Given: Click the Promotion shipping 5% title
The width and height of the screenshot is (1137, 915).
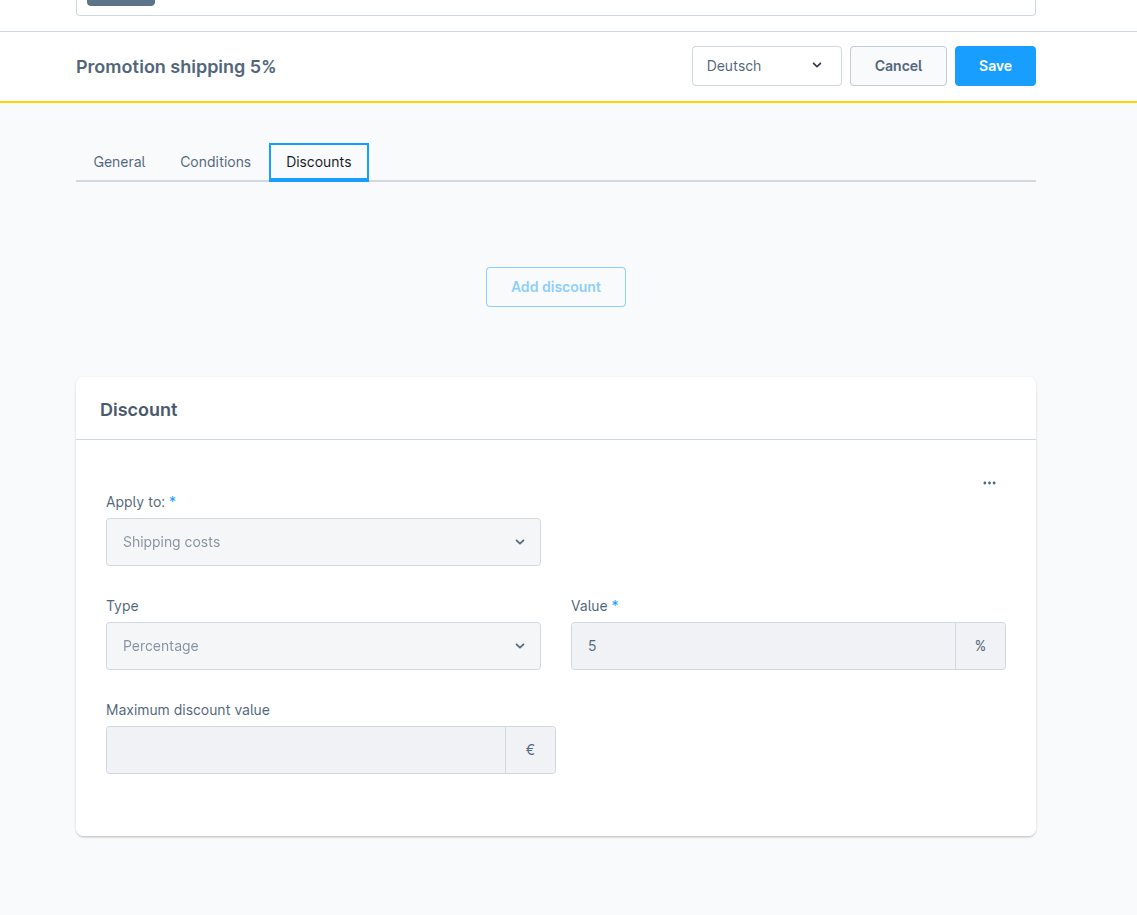Looking at the screenshot, I should [x=176, y=67].
